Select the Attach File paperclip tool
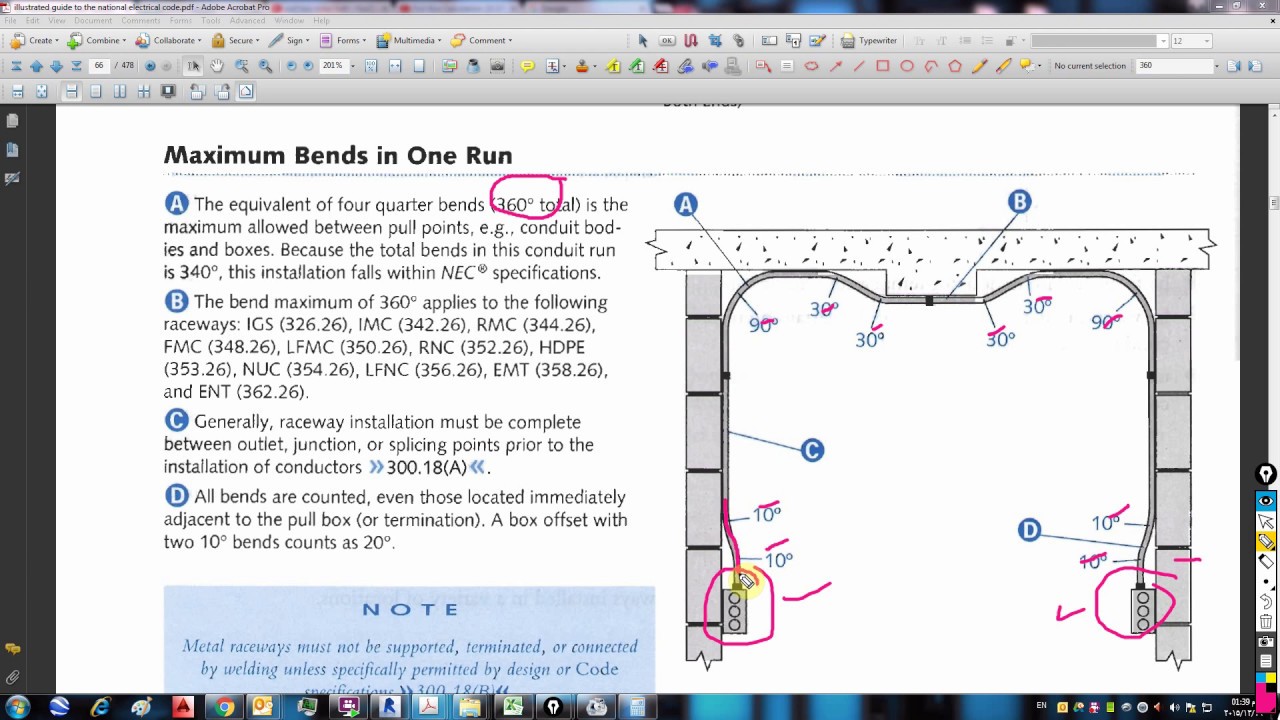 tap(685, 66)
